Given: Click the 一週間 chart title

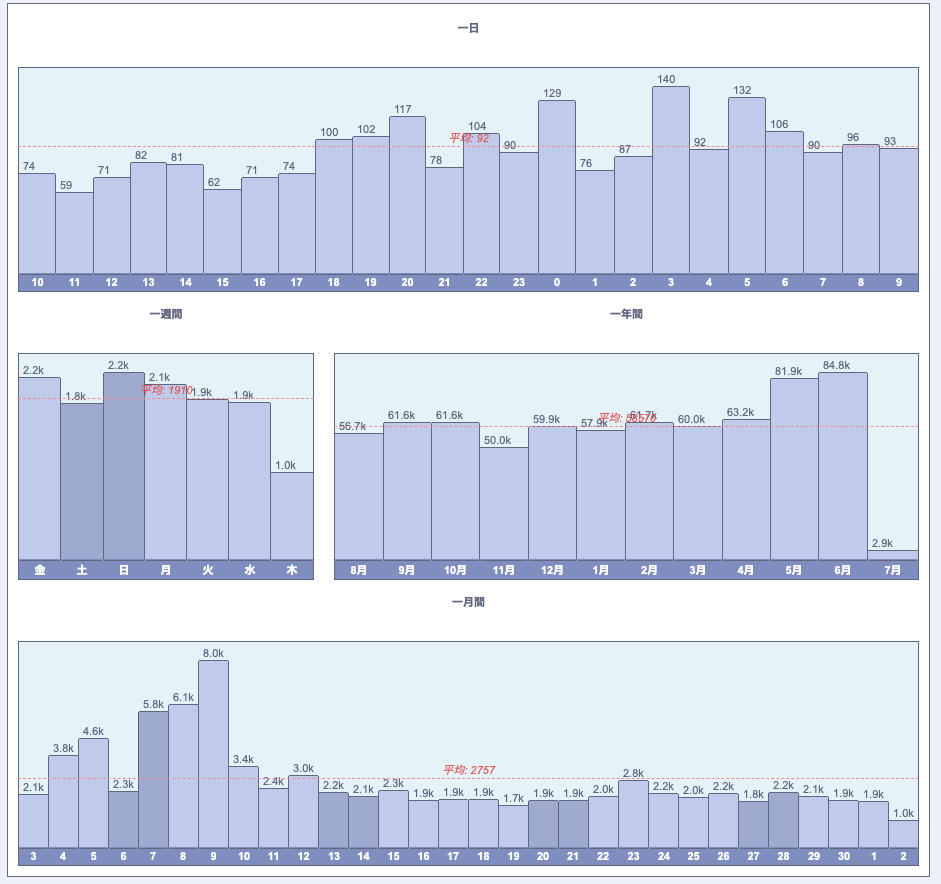Looking at the screenshot, I should [x=166, y=314].
